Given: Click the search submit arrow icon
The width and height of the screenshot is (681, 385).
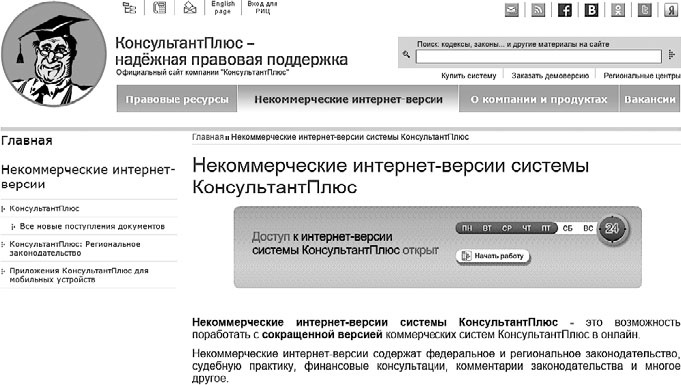Looking at the screenshot, I should point(672,55).
